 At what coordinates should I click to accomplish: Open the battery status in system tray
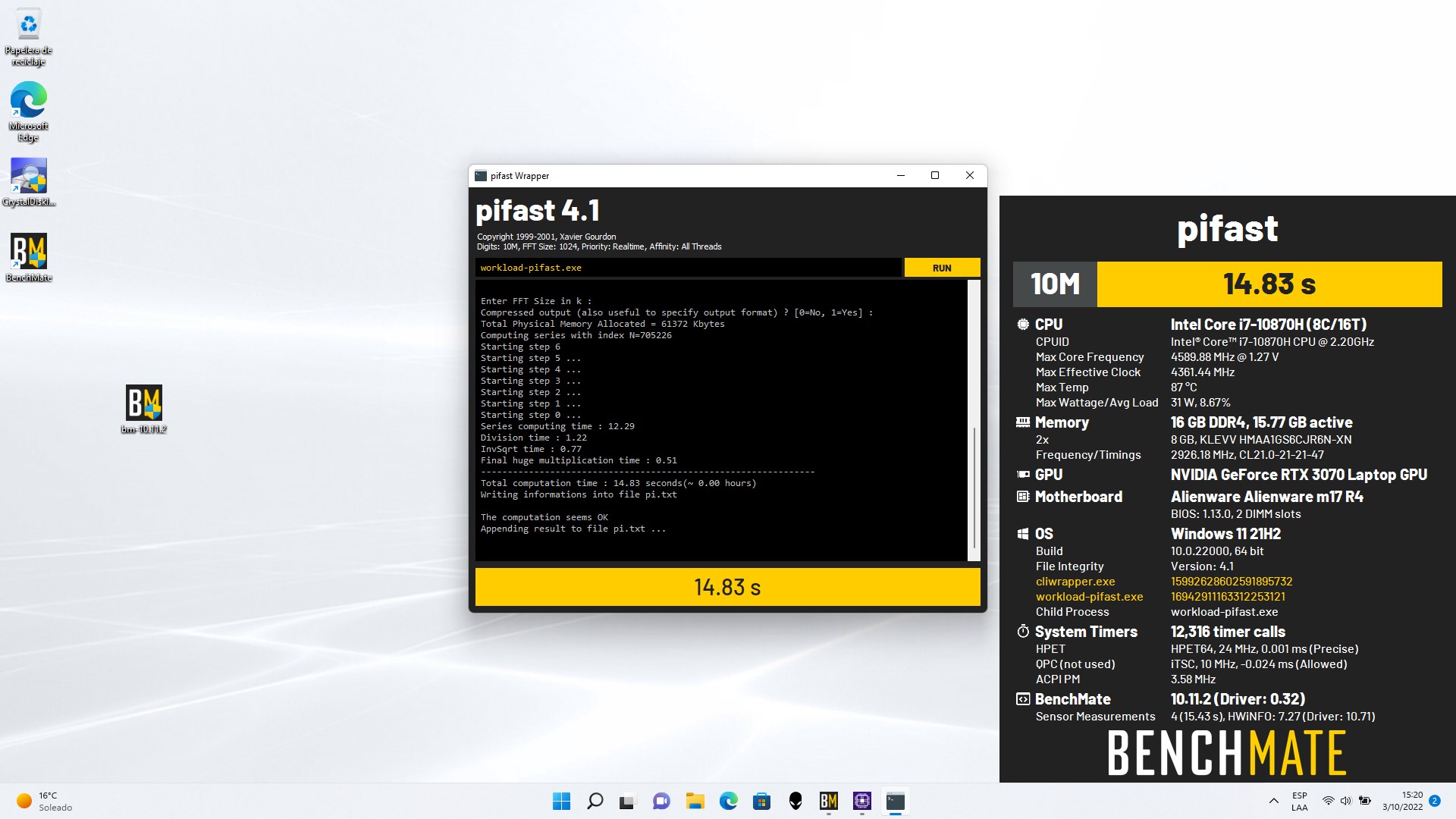coord(1365,801)
